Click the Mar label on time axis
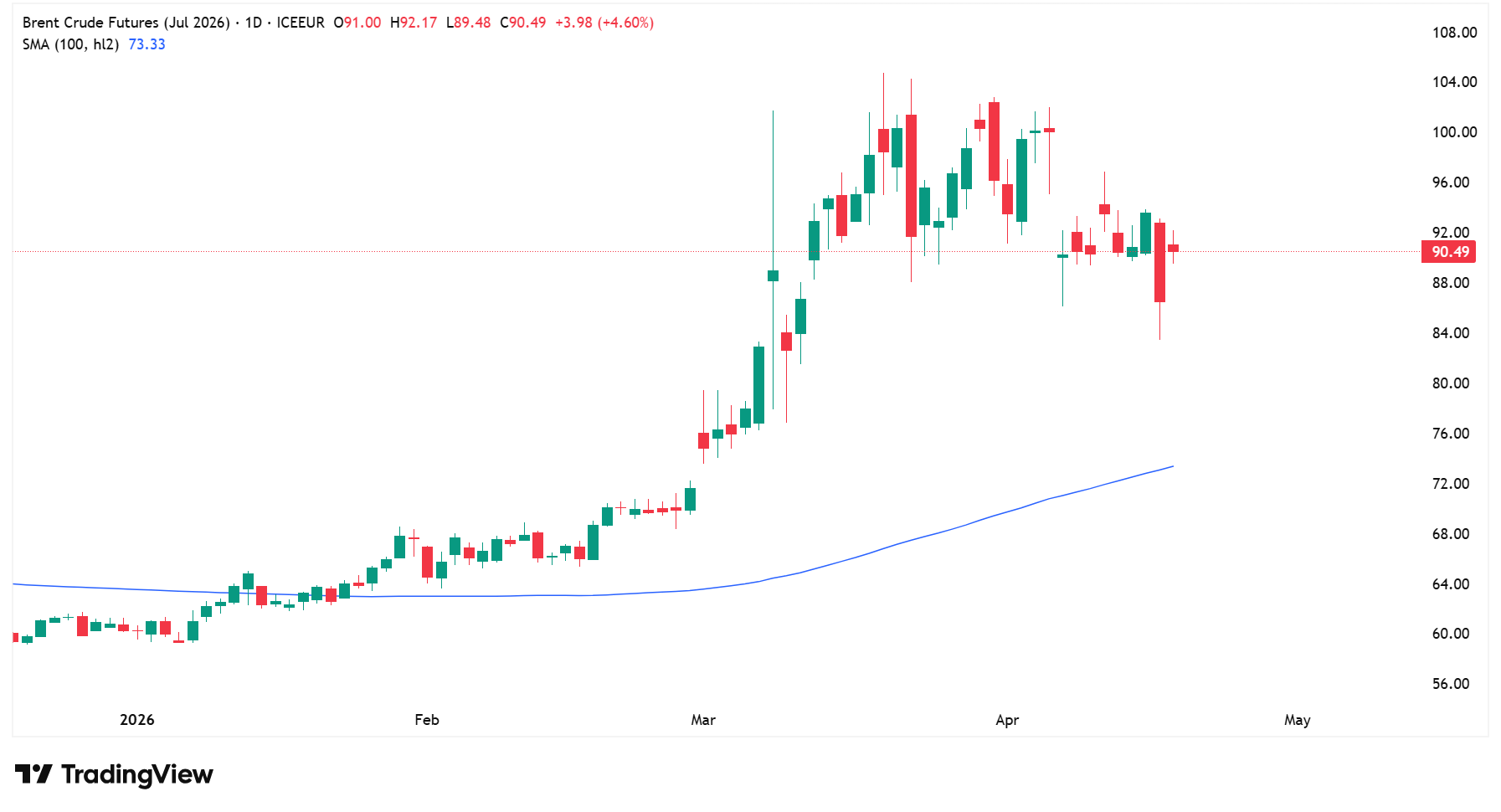The width and height of the screenshot is (1501, 812). [703, 720]
